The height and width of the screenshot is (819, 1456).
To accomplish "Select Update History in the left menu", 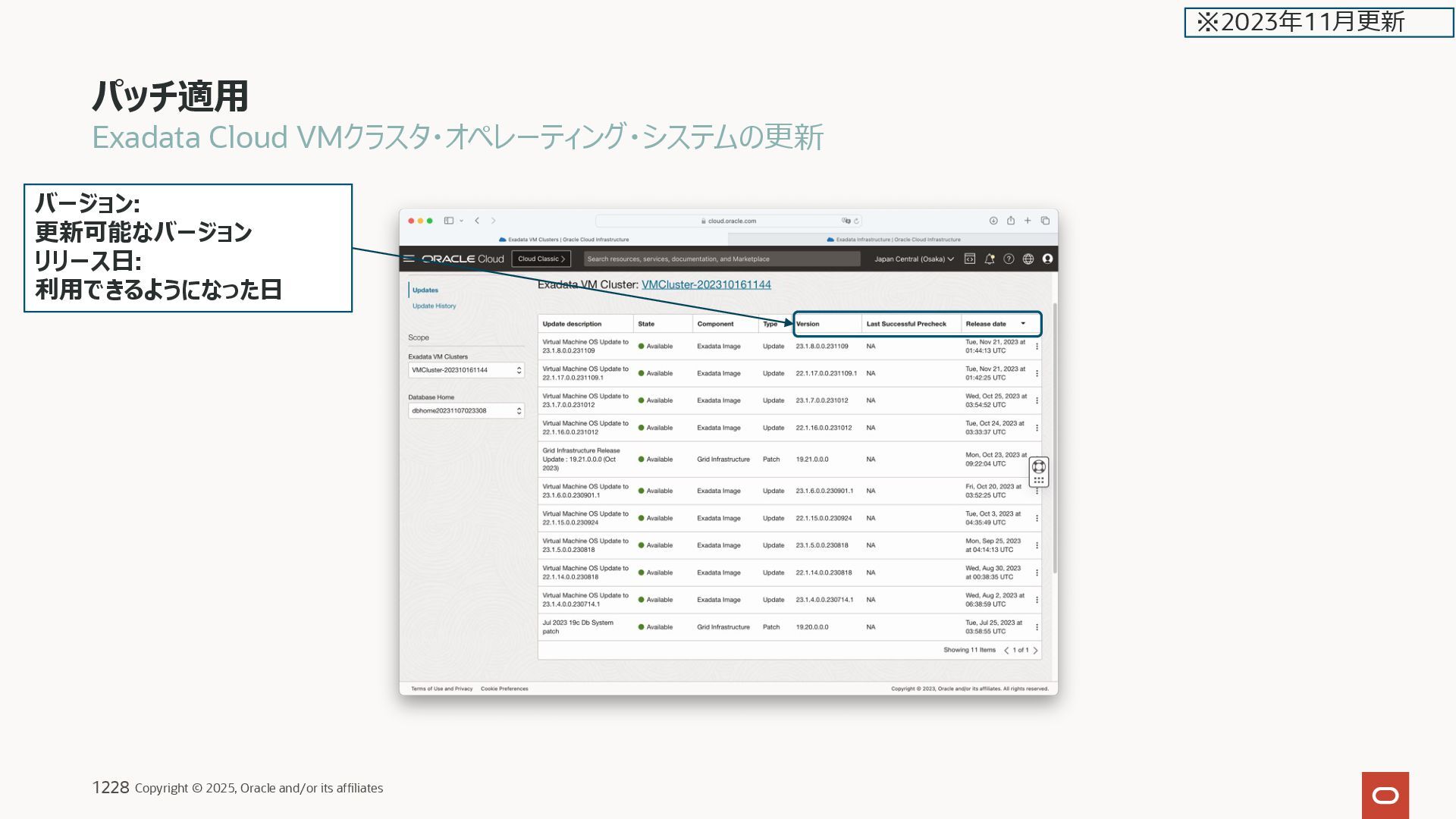I will click(434, 306).
